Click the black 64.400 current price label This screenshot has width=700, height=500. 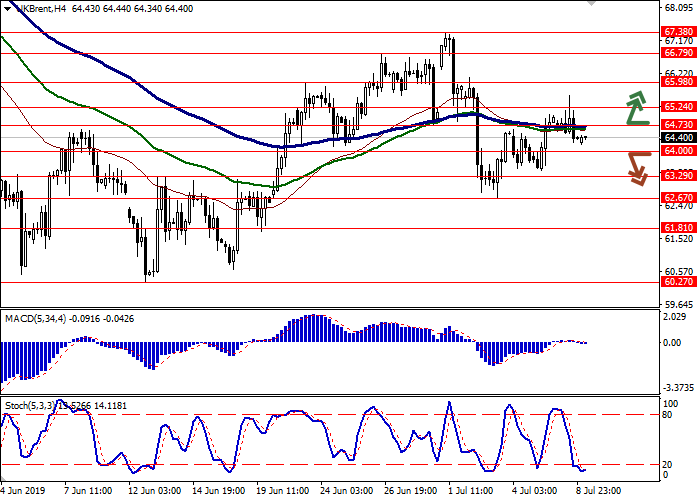pos(678,137)
